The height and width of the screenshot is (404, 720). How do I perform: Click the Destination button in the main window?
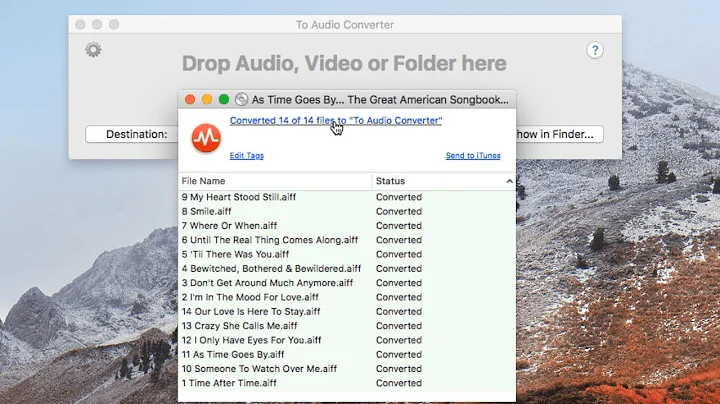[132, 134]
